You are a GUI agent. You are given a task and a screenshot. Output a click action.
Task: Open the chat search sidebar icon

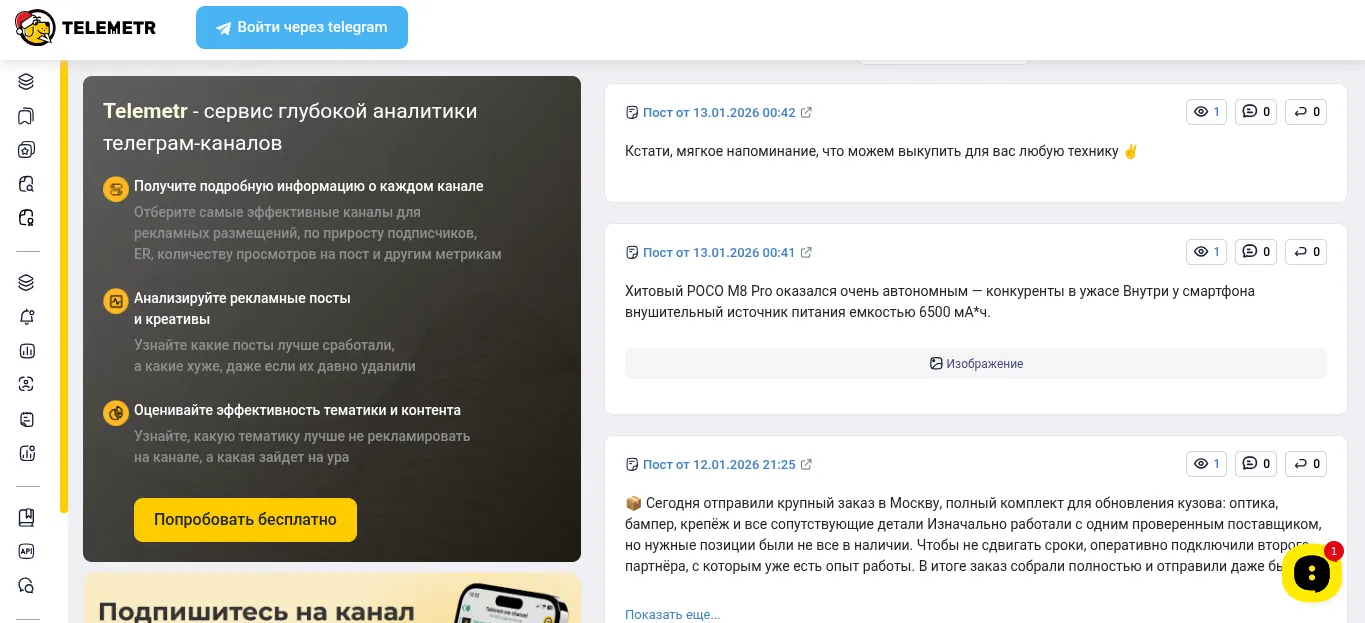(27, 586)
